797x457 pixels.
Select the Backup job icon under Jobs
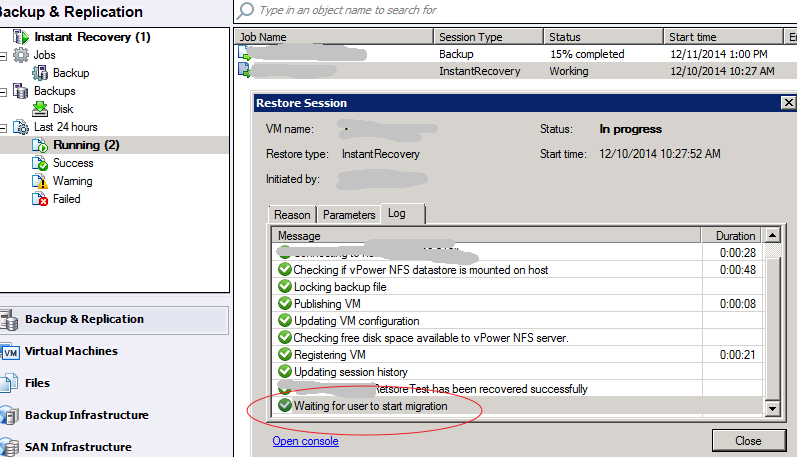[x=40, y=73]
